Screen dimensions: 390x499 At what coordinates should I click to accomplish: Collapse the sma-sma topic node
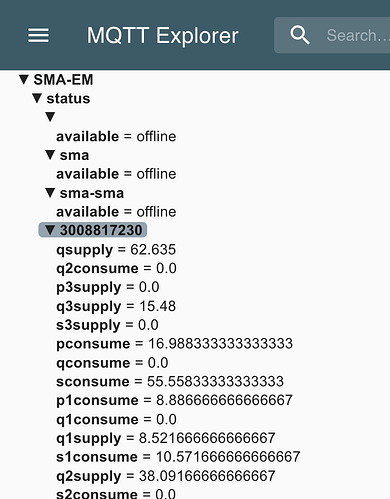click(50, 192)
